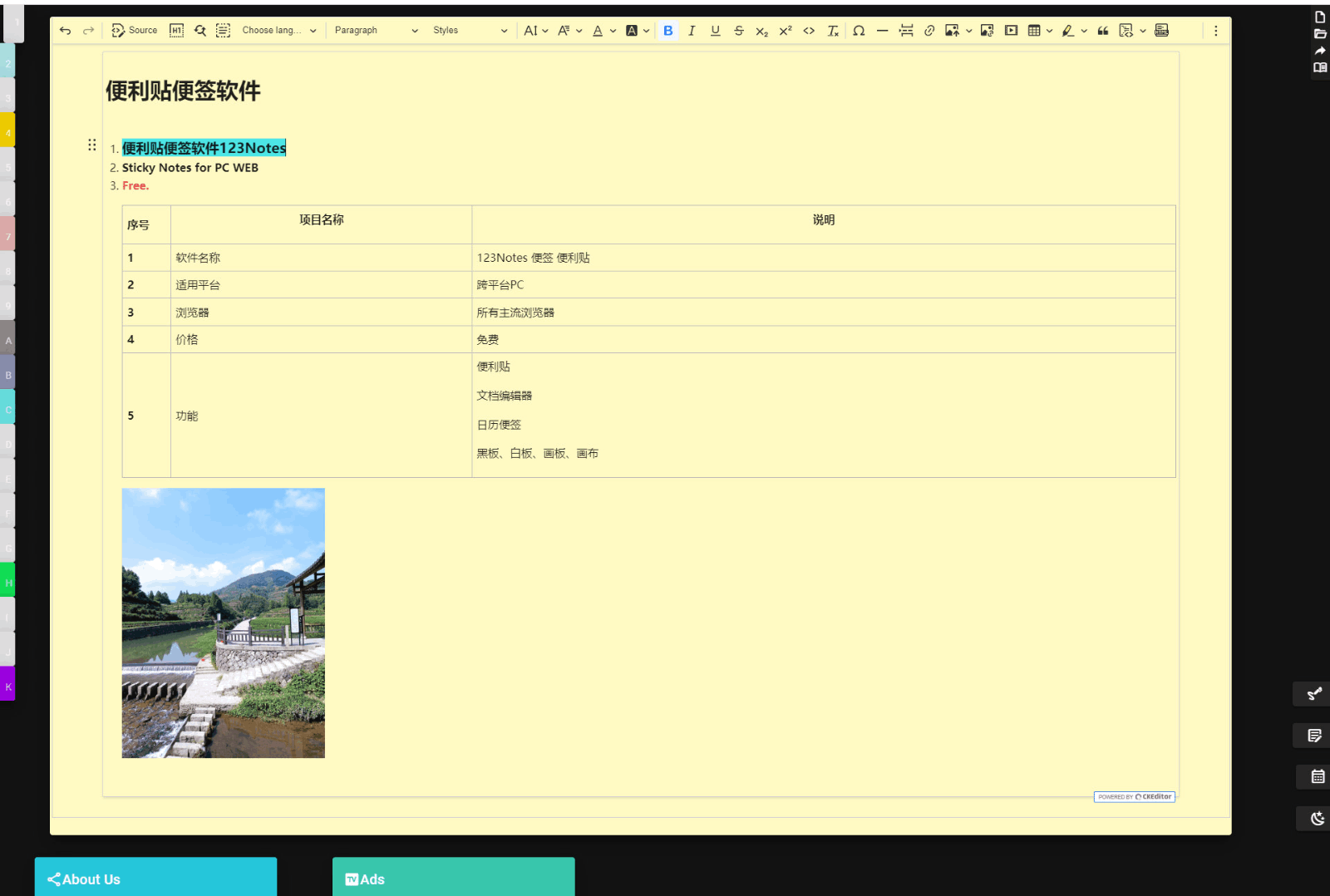Insert a horizontal line
The width and height of the screenshot is (1330, 896).
pyautogui.click(x=882, y=31)
